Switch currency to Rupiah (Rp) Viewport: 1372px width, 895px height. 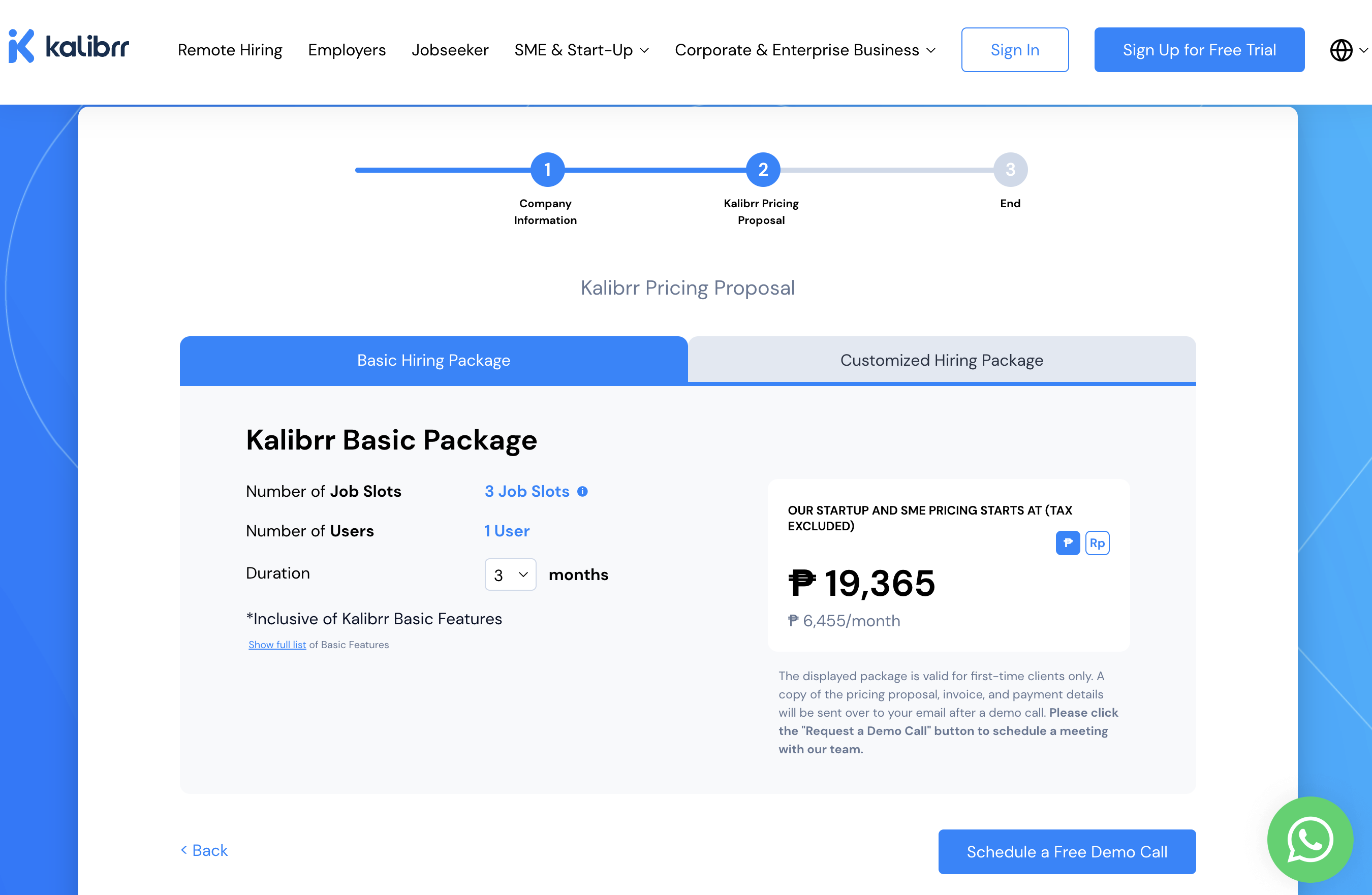coord(1097,543)
